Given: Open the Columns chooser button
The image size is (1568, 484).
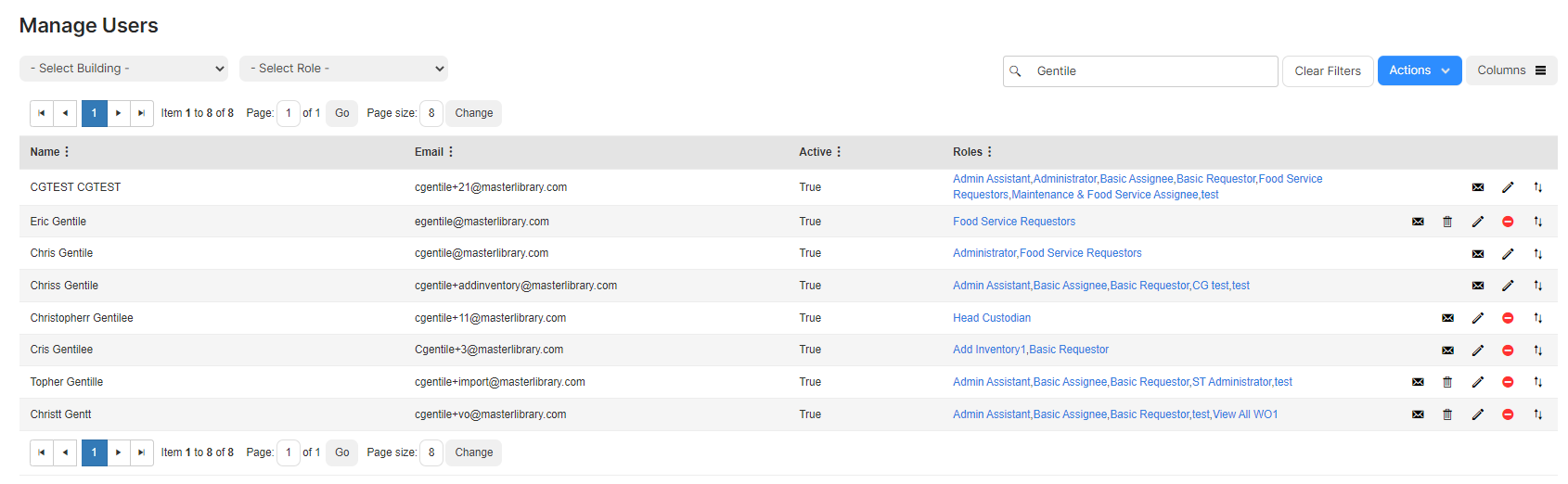Looking at the screenshot, I should (x=1511, y=70).
